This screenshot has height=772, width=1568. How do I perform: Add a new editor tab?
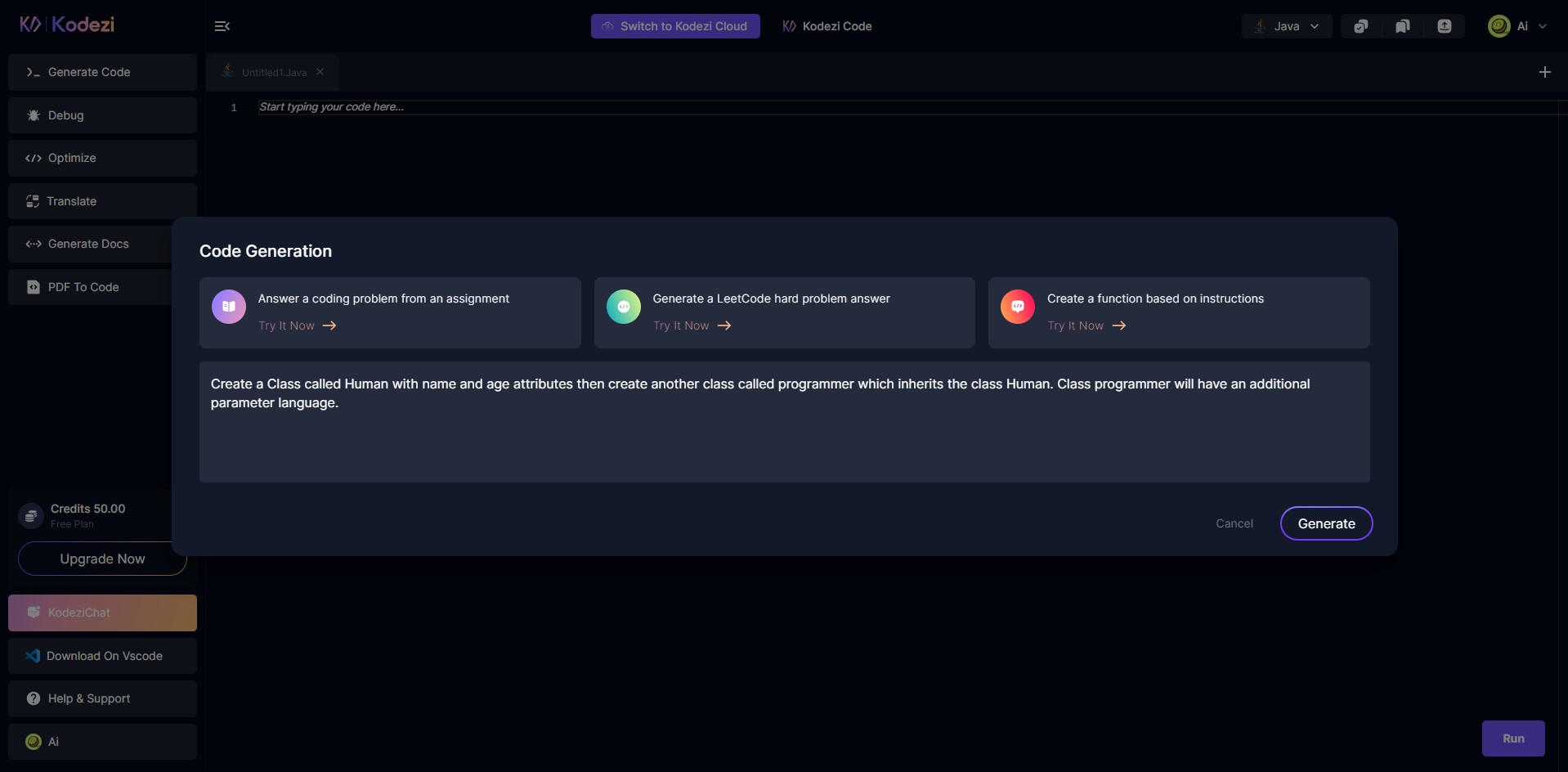click(x=1545, y=72)
